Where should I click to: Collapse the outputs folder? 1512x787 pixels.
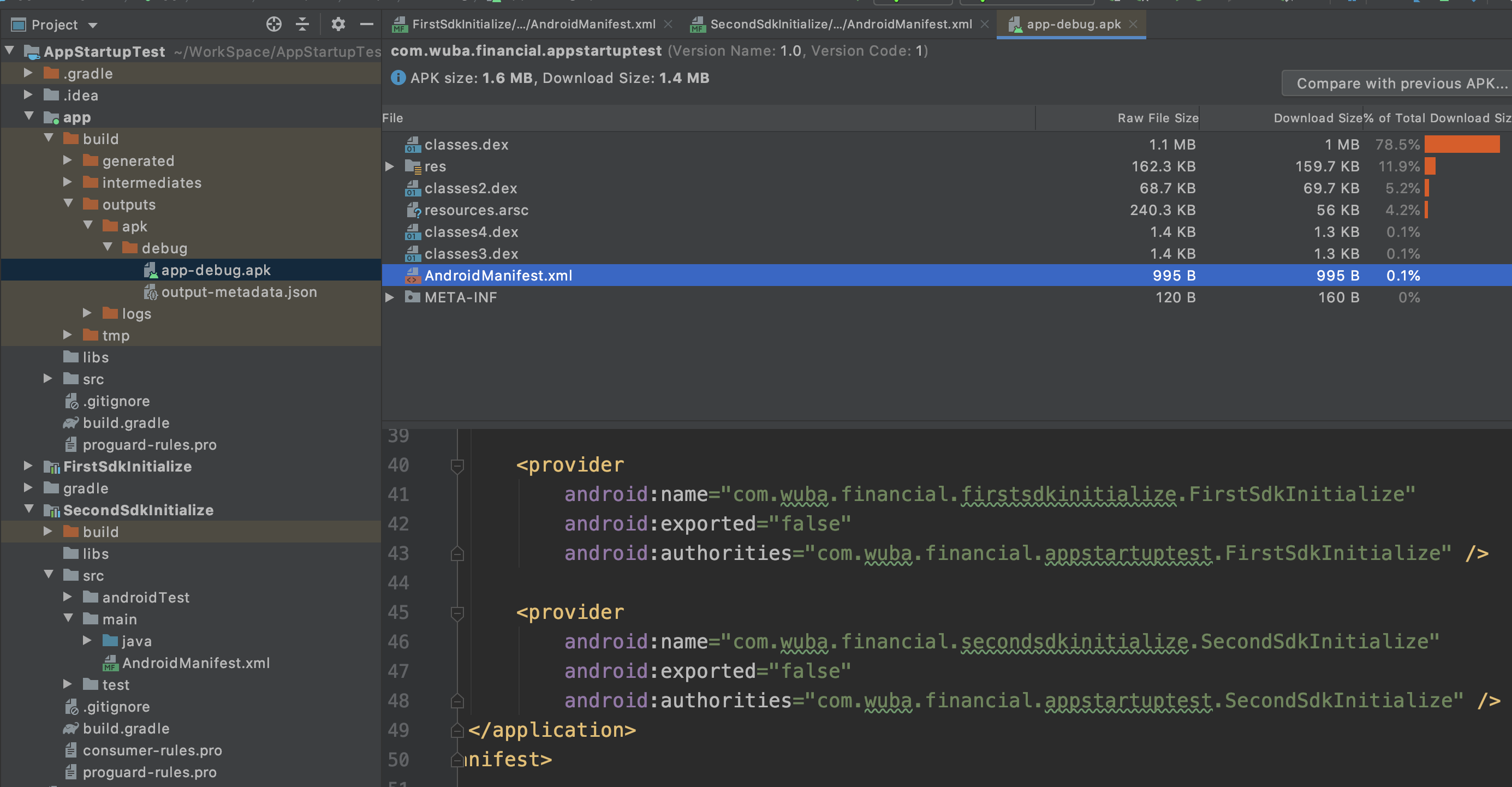pos(68,204)
